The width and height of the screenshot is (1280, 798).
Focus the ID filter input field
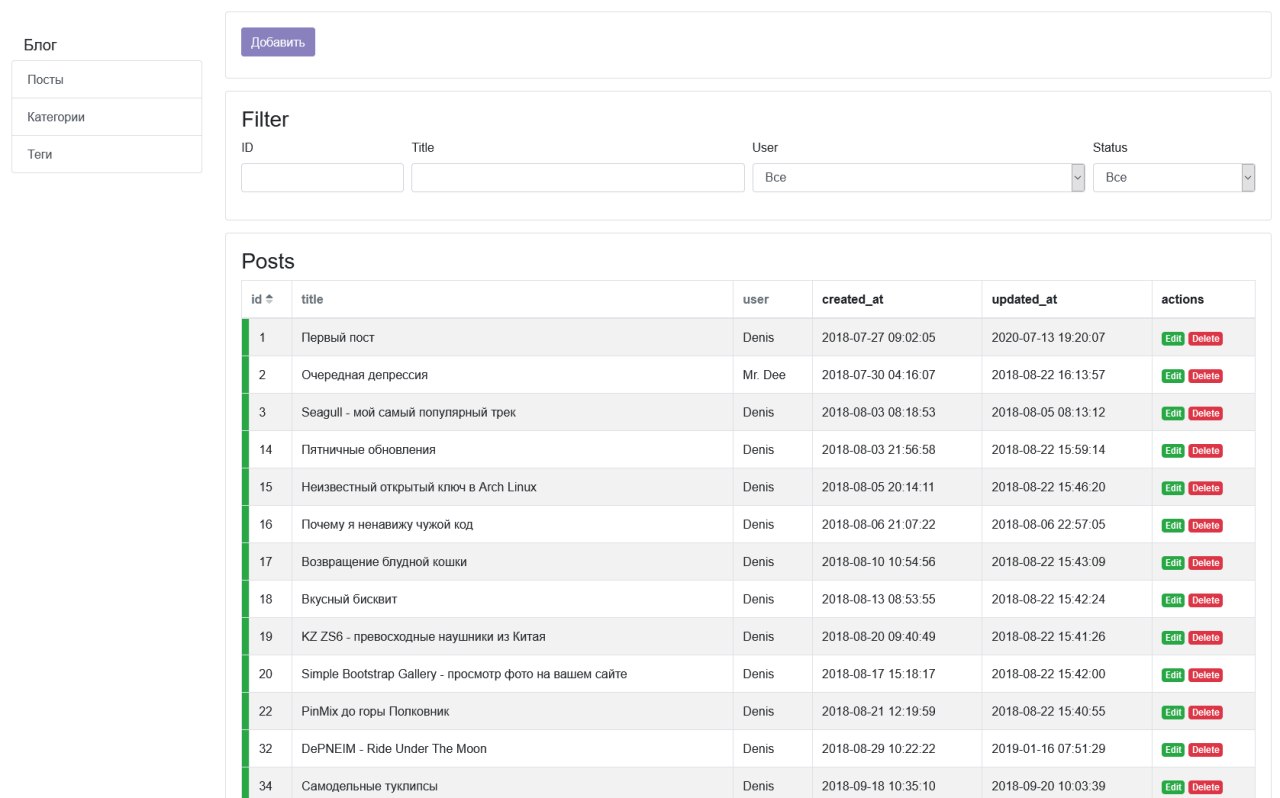point(322,177)
